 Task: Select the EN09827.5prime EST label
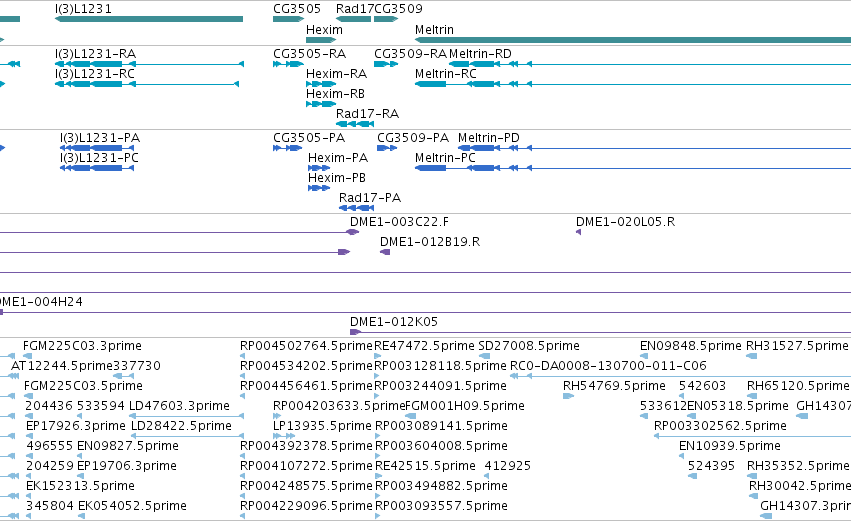(x=128, y=447)
